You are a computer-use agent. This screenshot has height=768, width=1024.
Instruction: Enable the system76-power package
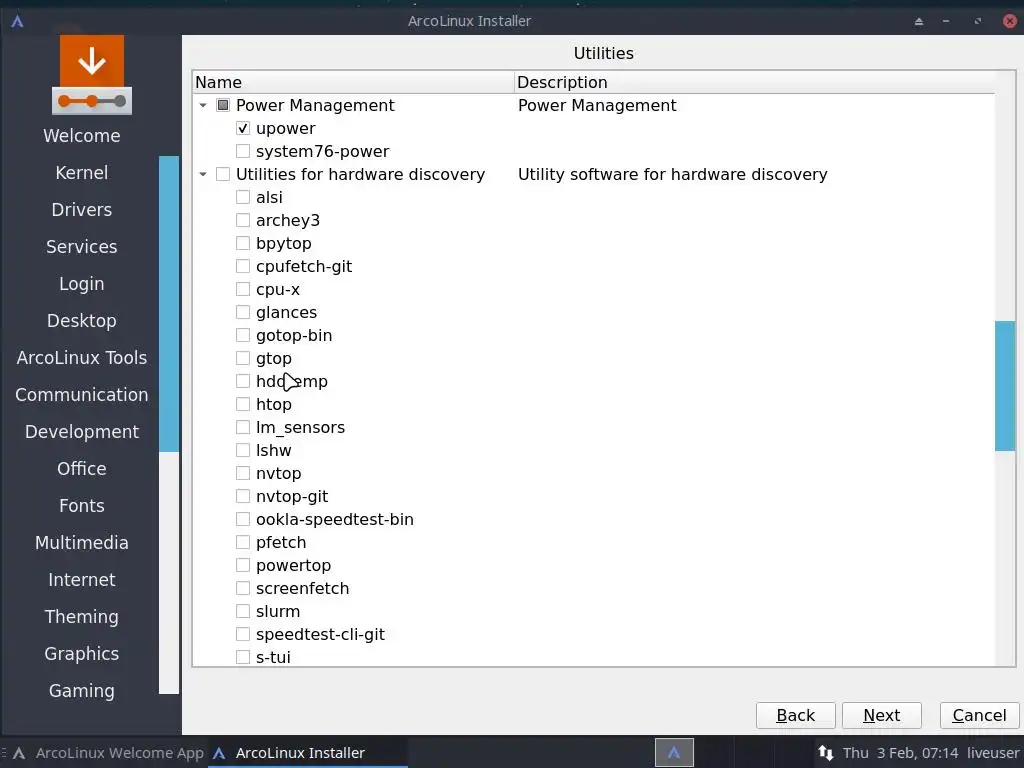click(243, 152)
